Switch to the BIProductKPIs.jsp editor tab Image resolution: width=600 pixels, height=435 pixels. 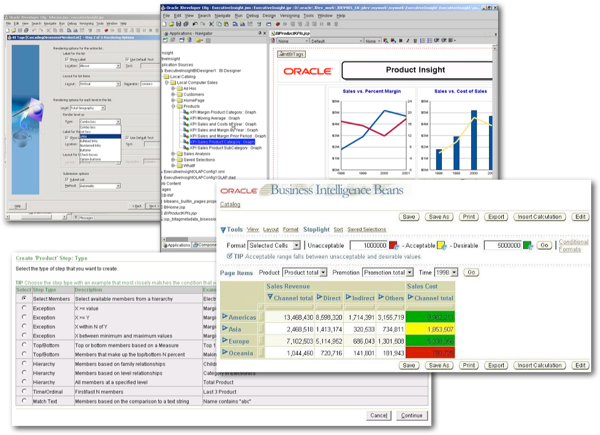click(290, 33)
